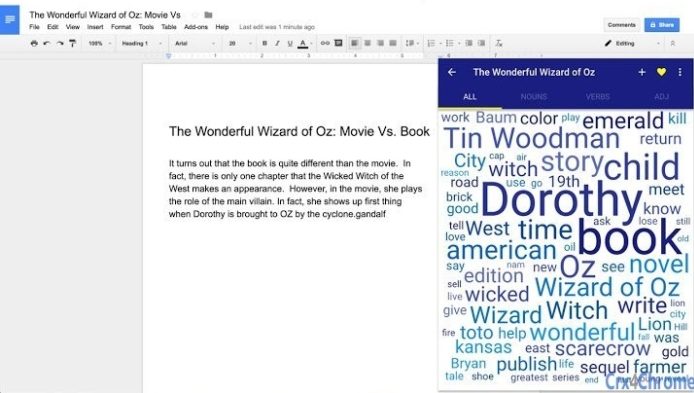The height and width of the screenshot is (393, 694).
Task: Open the Format menu
Action: 121,27
